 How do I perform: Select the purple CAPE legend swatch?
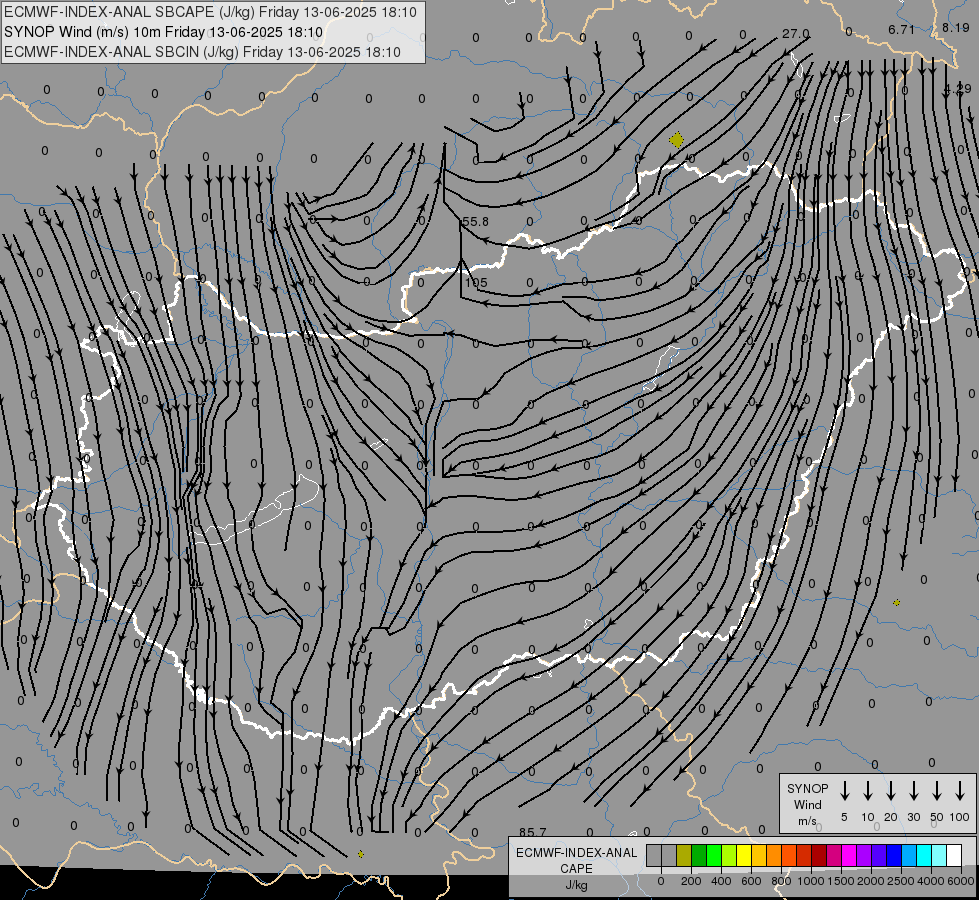tap(863, 855)
